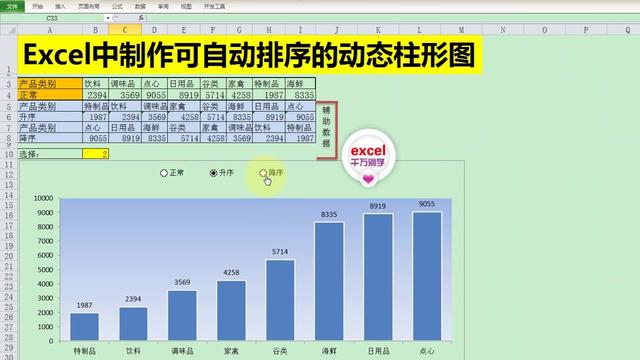Click the Name Box showing C33
Viewport: 640px width, 360px height.
point(52,18)
